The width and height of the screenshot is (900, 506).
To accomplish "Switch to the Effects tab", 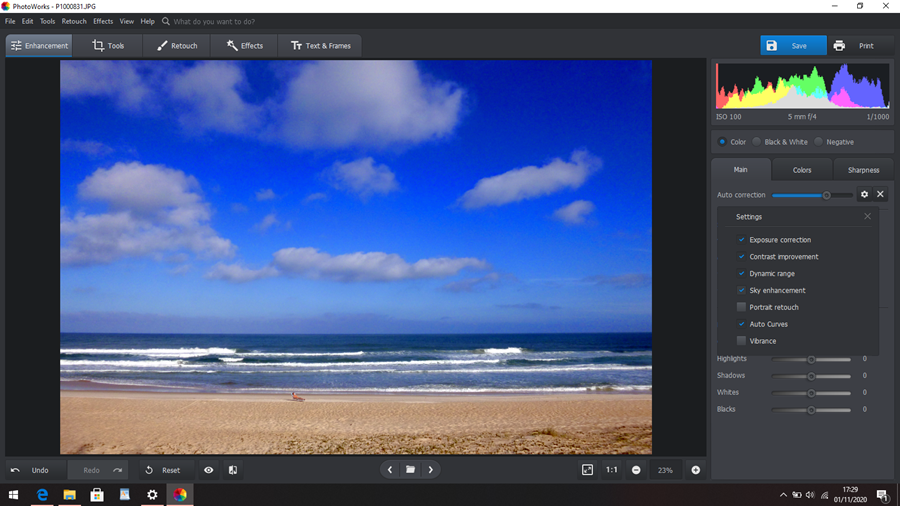I will click(x=245, y=45).
